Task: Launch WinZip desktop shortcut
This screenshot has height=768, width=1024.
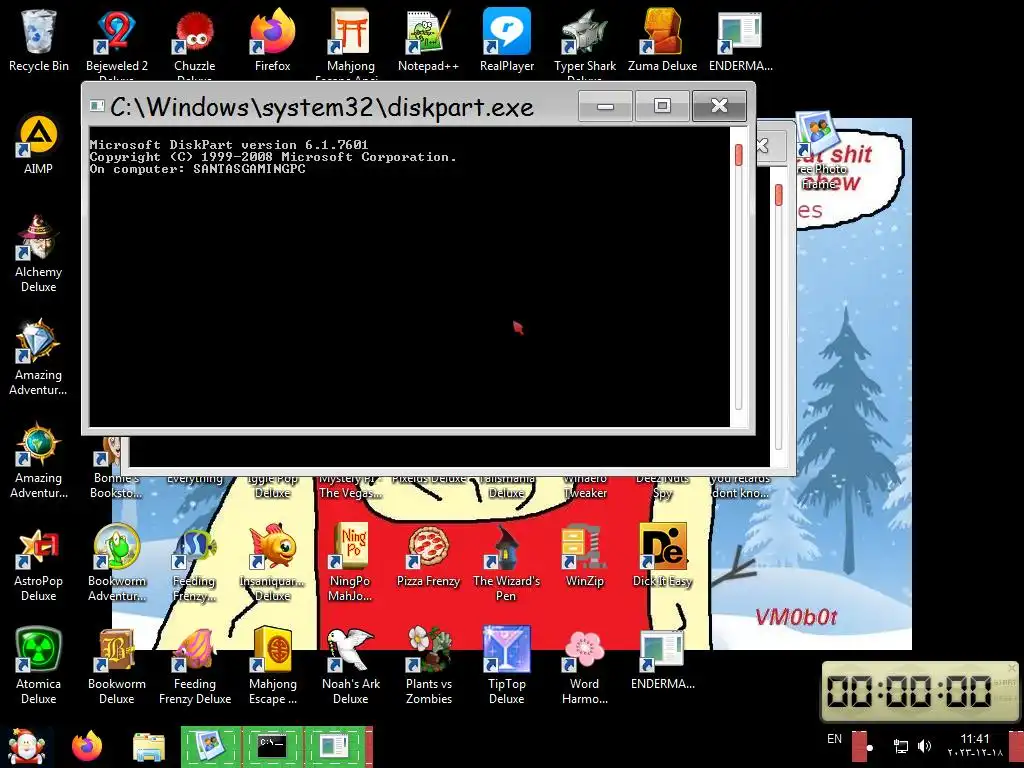Action: point(584,555)
